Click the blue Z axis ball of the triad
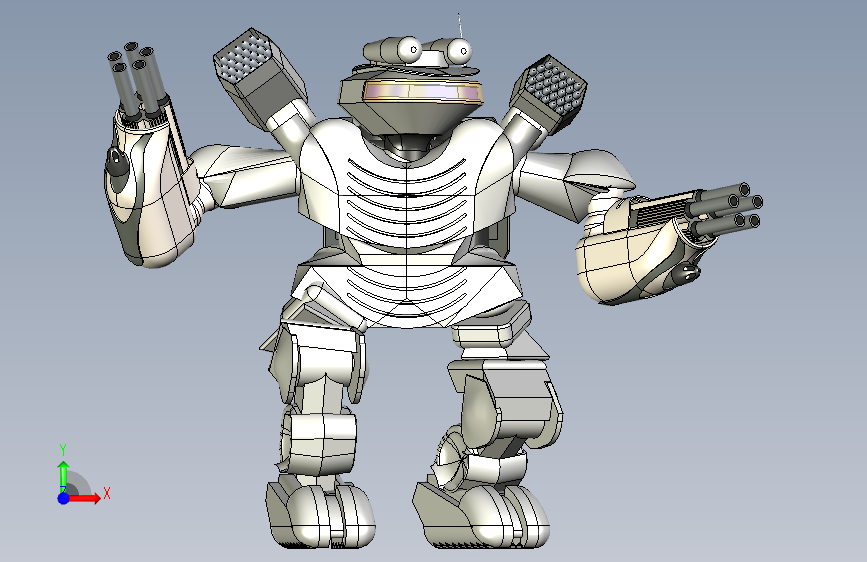The width and height of the screenshot is (867, 562). [64, 498]
